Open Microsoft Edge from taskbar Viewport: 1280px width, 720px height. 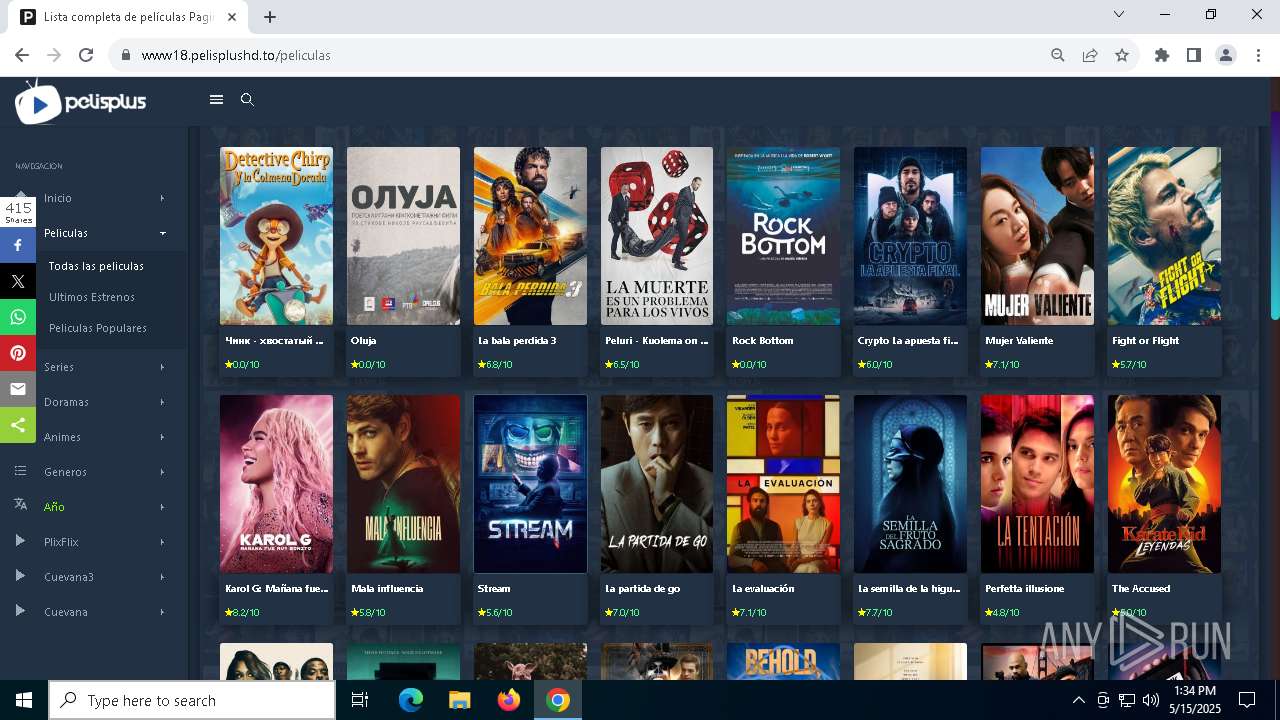[411, 700]
